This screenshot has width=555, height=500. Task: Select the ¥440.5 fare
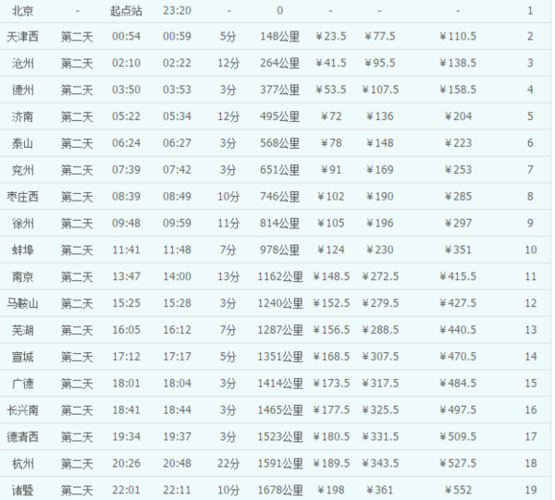(x=458, y=330)
